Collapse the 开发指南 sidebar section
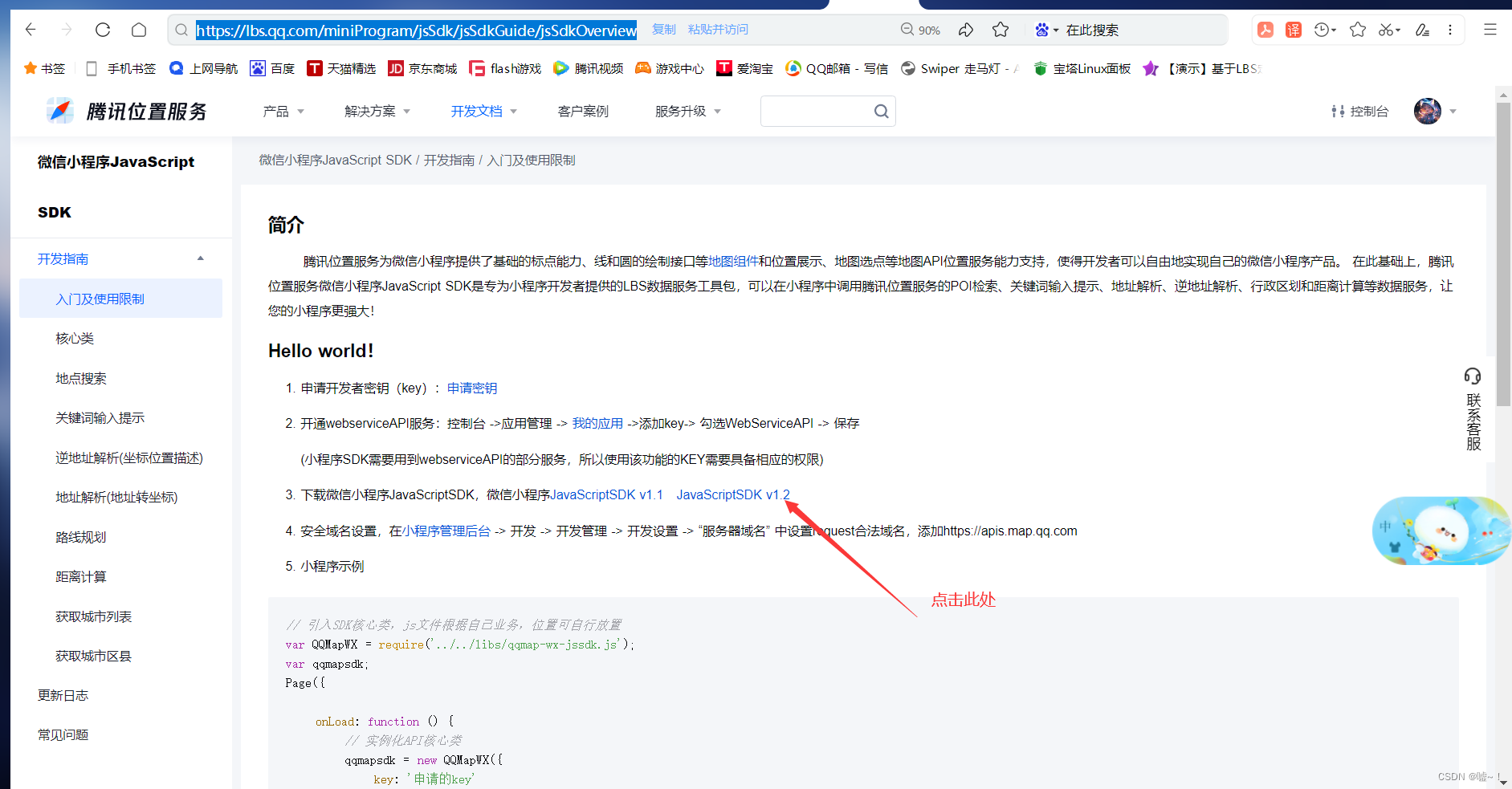The height and width of the screenshot is (789, 1512). coord(201,258)
